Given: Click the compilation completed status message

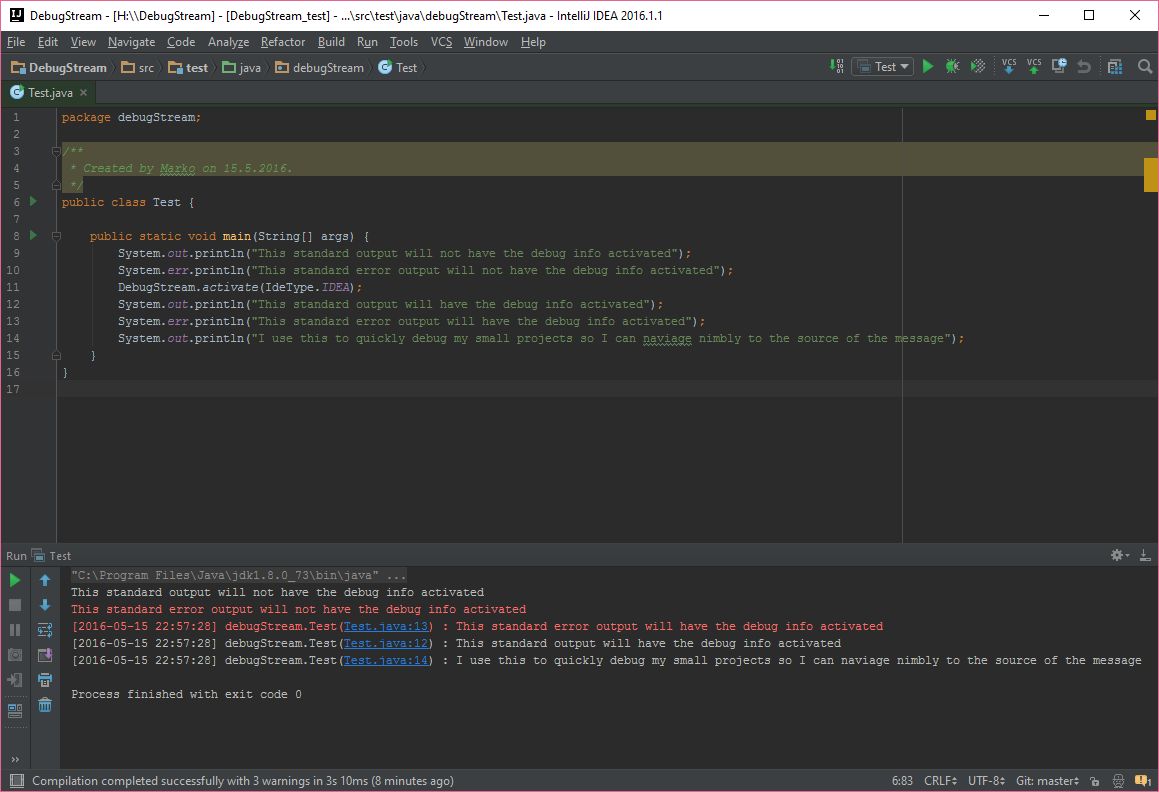Looking at the screenshot, I should coord(242,781).
